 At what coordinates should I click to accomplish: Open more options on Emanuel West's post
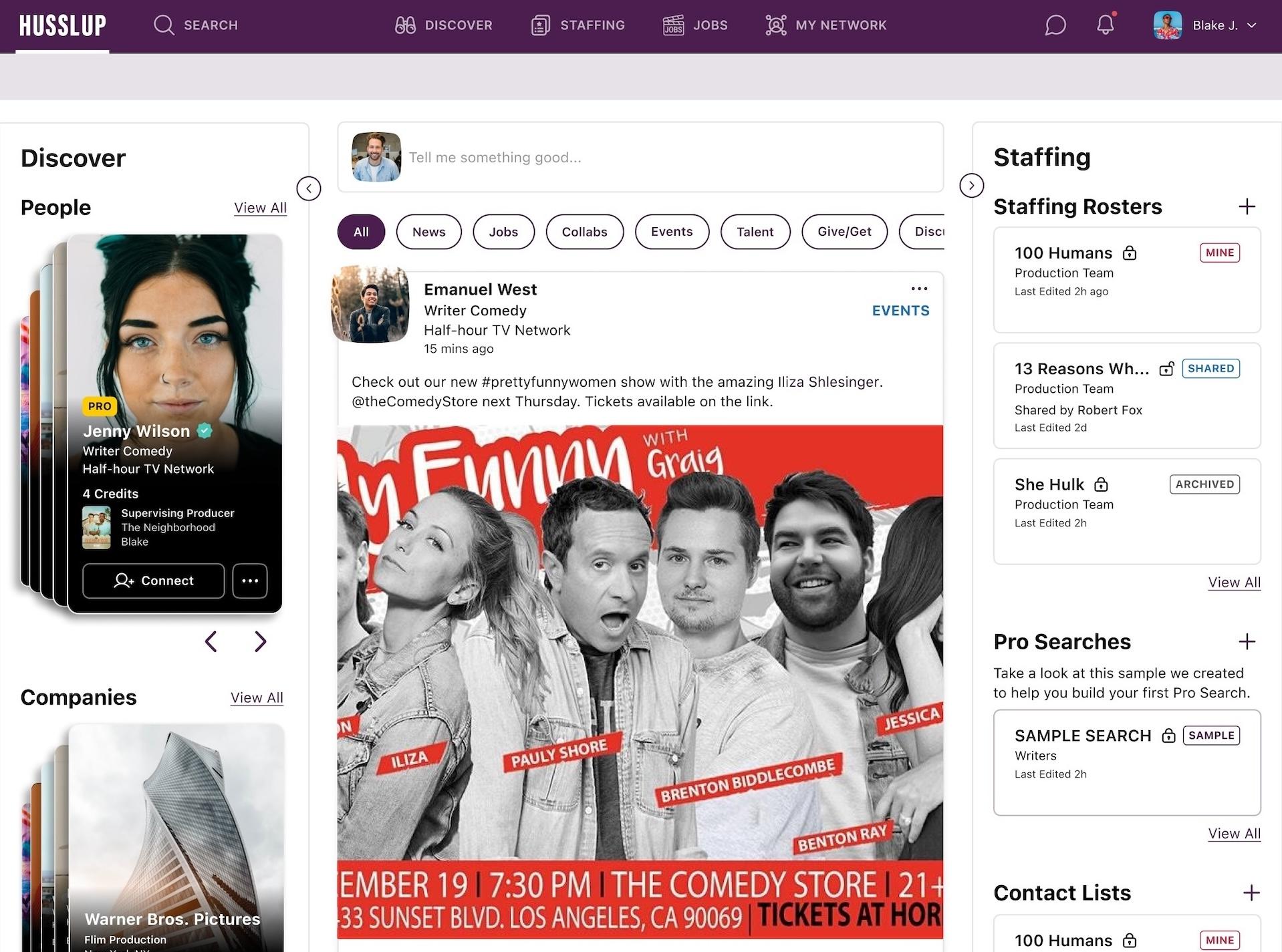point(919,289)
